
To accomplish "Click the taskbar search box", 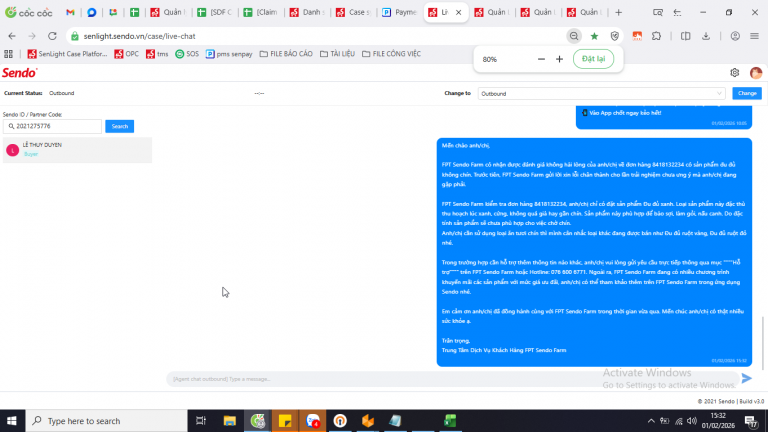I will 106,421.
